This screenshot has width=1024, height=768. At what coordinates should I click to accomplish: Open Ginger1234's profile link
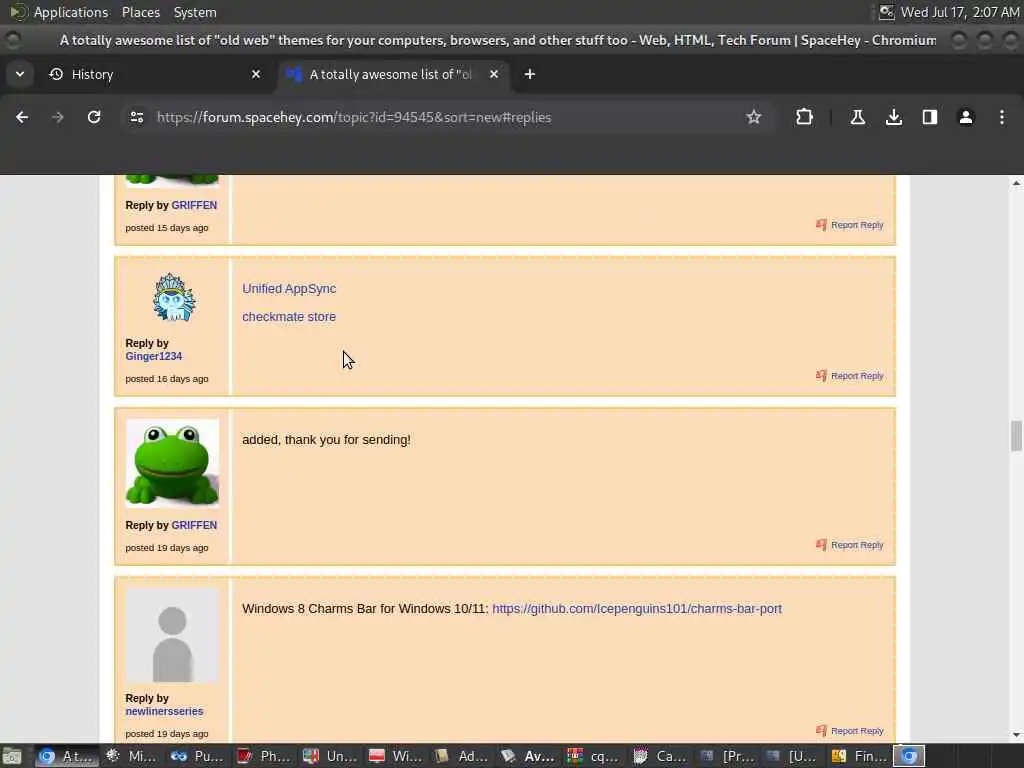tap(153, 356)
